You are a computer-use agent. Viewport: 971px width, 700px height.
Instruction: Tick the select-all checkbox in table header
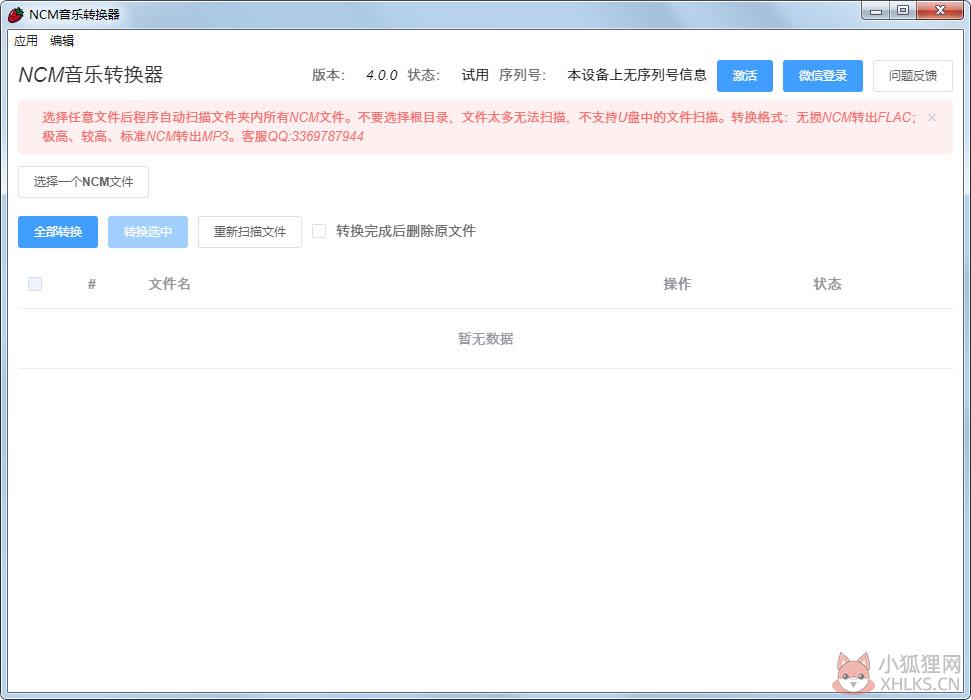pyautogui.click(x=35, y=284)
